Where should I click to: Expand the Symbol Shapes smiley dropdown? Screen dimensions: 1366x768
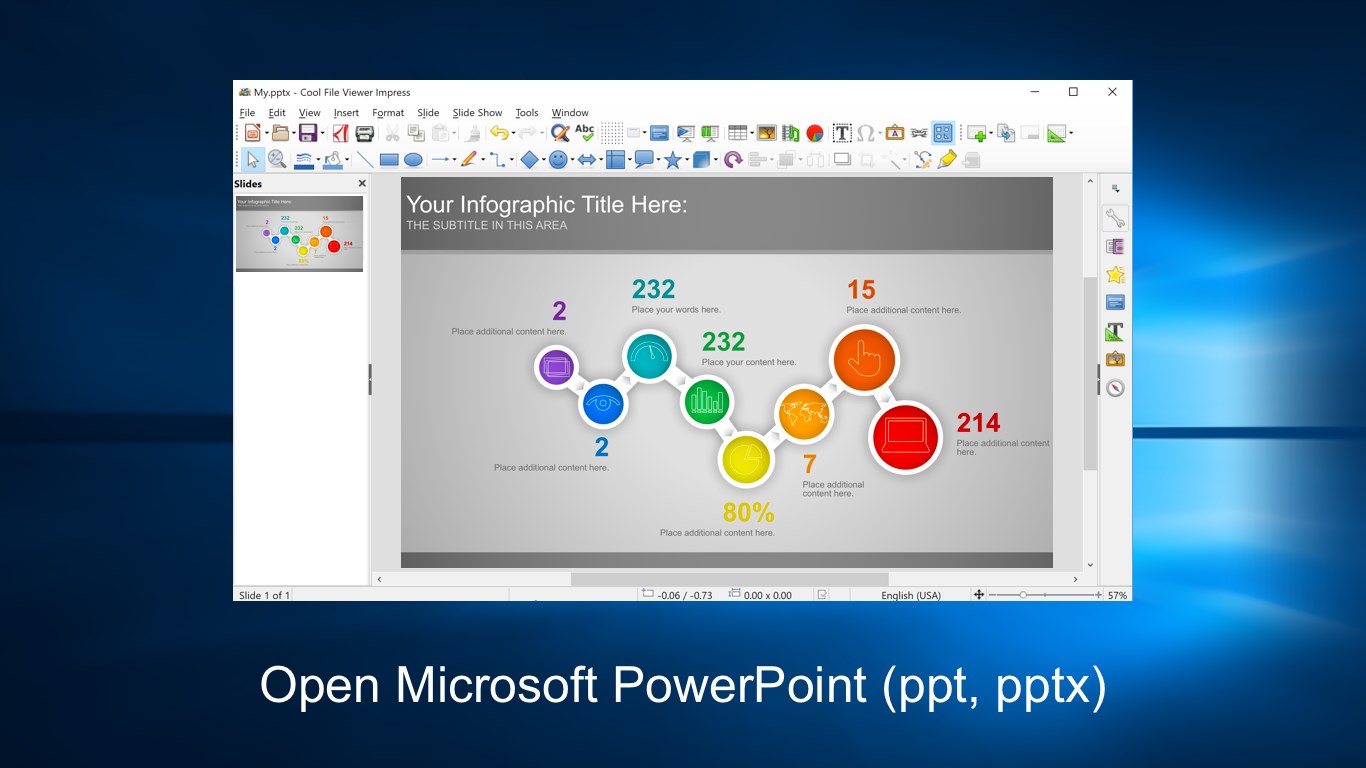572,160
